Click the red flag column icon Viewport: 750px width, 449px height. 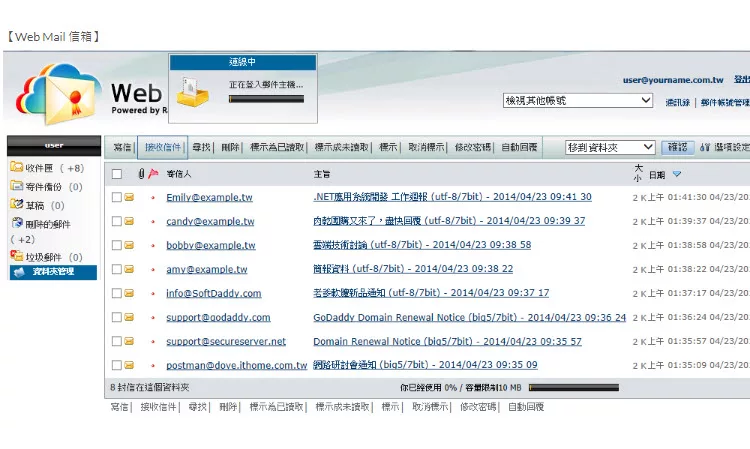153,174
